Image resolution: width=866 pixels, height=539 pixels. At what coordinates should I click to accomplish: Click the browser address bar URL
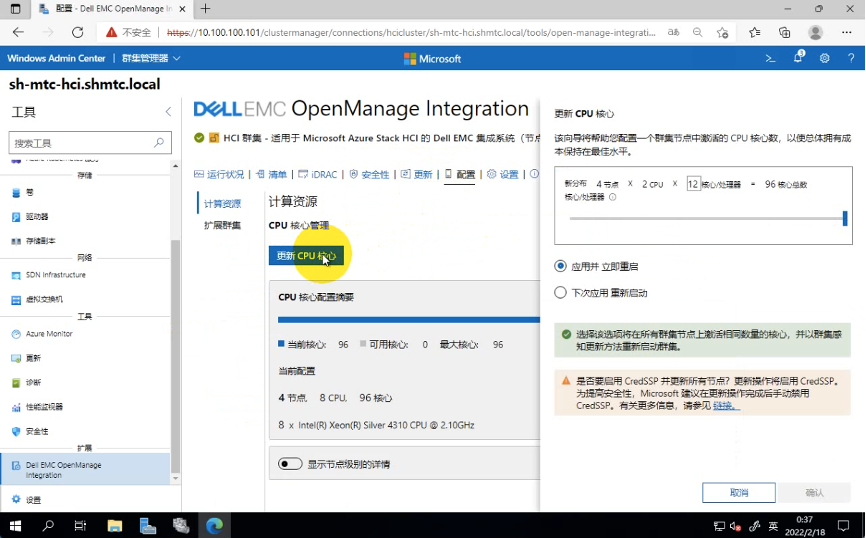411,33
